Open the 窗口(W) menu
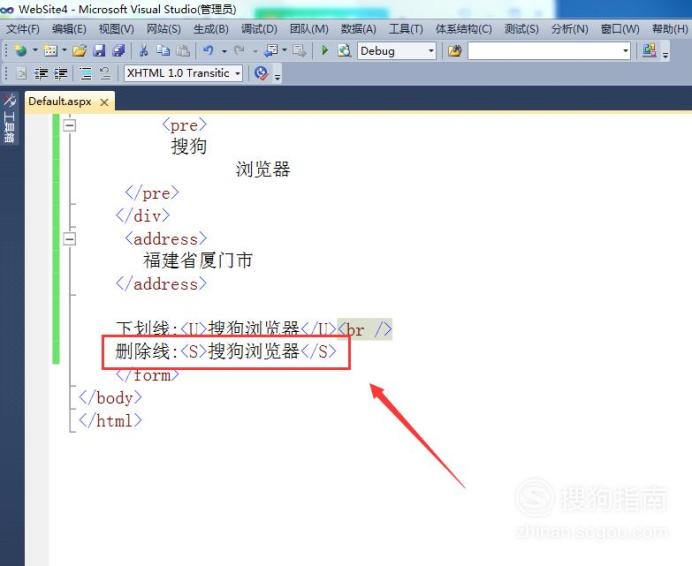This screenshot has height=566, width=692. (x=620, y=29)
